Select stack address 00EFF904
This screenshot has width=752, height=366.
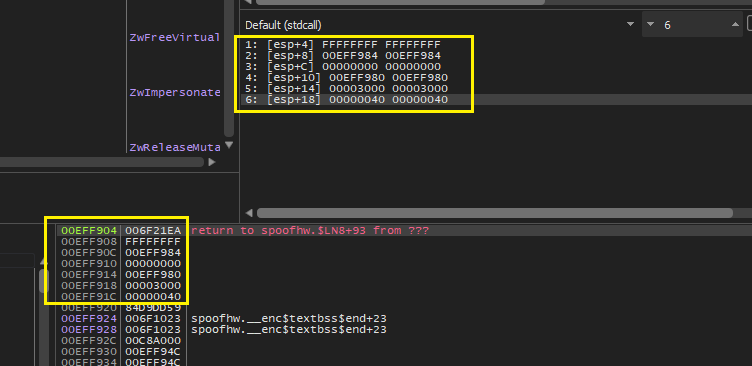coord(89,231)
